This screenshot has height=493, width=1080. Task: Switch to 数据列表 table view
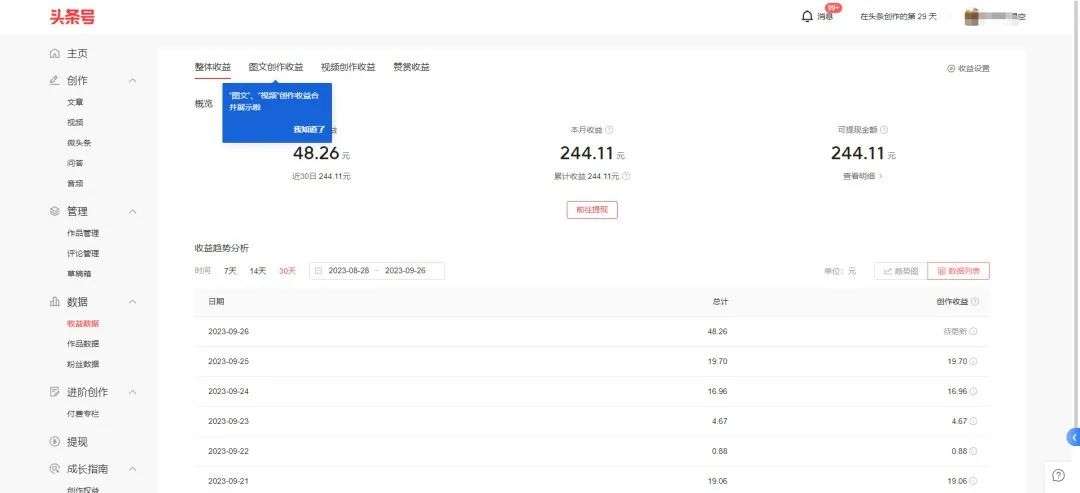pyautogui.click(x=959, y=271)
